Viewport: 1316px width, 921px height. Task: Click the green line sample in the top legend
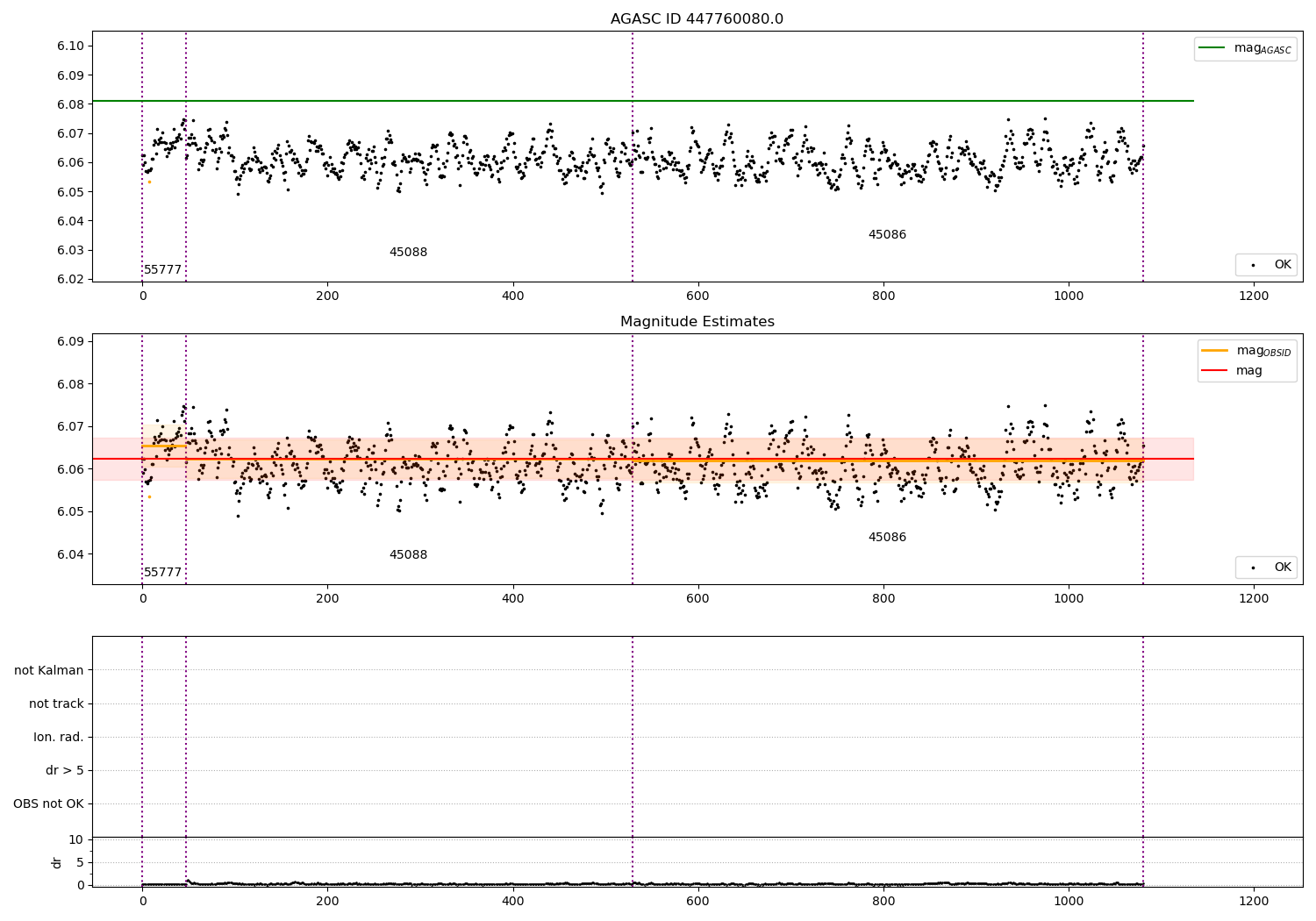(1212, 47)
